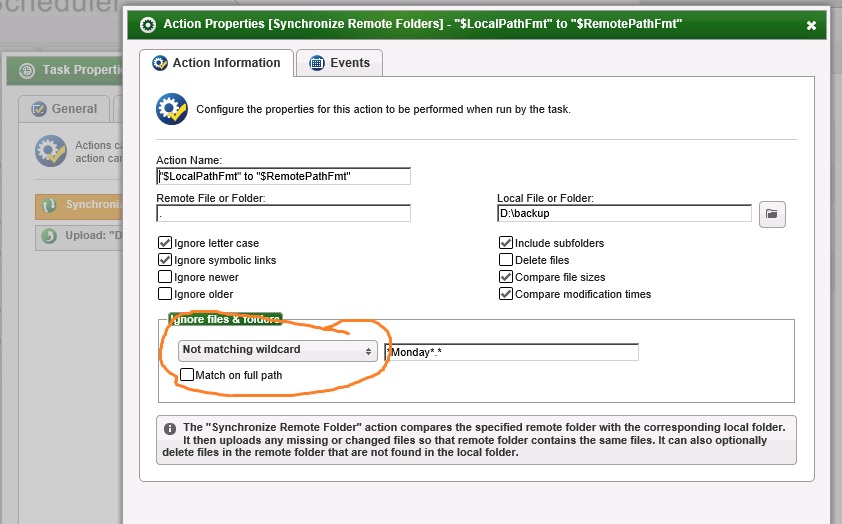This screenshot has width=842, height=524.
Task: Uncheck Ignore letter case
Action: (165, 243)
